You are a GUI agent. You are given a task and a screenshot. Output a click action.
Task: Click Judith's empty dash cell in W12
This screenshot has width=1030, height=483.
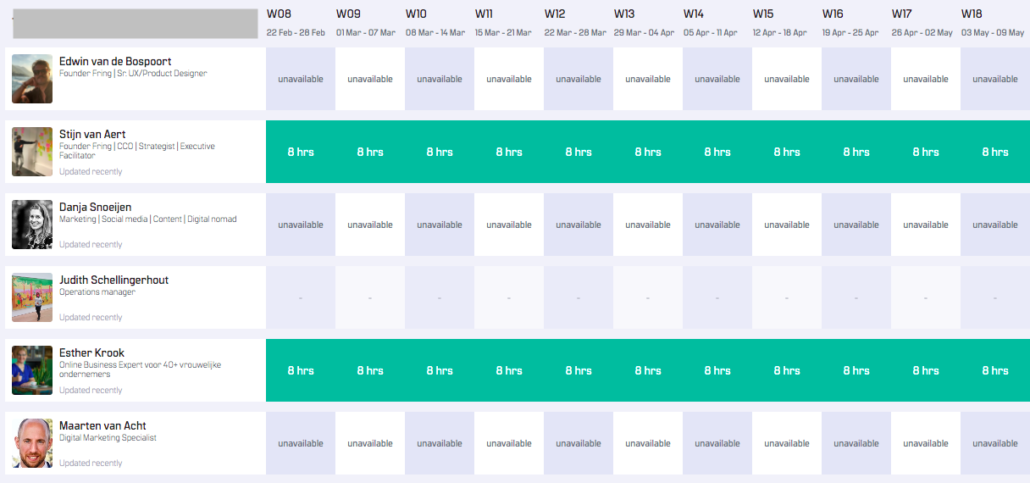tap(578, 298)
